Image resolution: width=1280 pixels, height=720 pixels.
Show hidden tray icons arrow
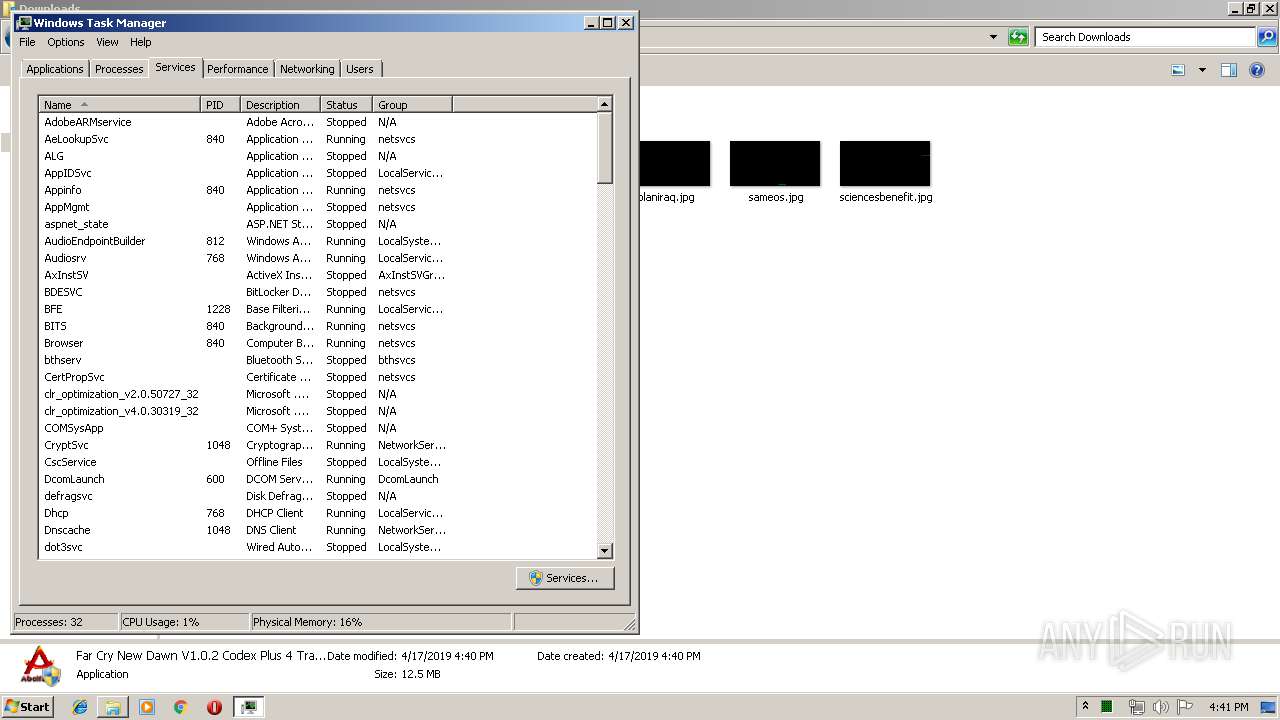pyautogui.click(x=1085, y=706)
